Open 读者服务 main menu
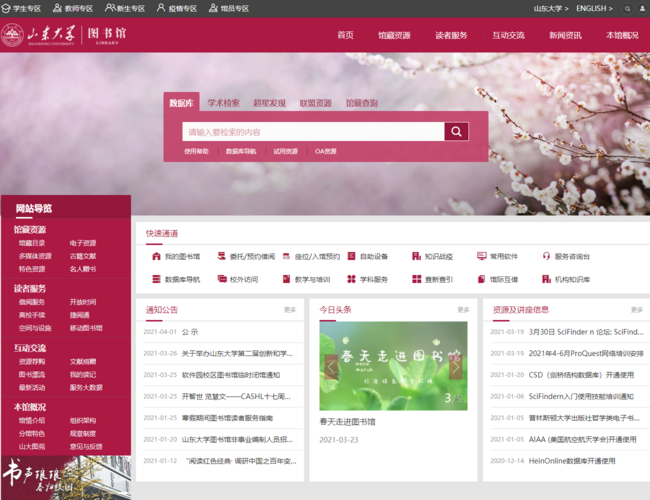The width and height of the screenshot is (650, 500). coord(451,35)
